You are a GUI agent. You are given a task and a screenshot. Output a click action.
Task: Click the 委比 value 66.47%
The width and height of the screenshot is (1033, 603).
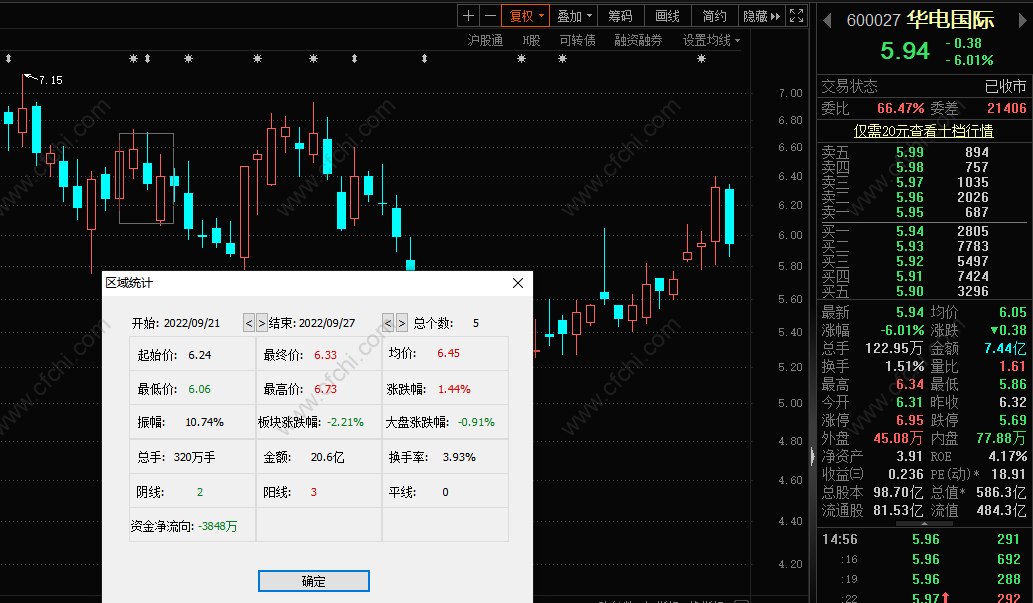point(900,108)
